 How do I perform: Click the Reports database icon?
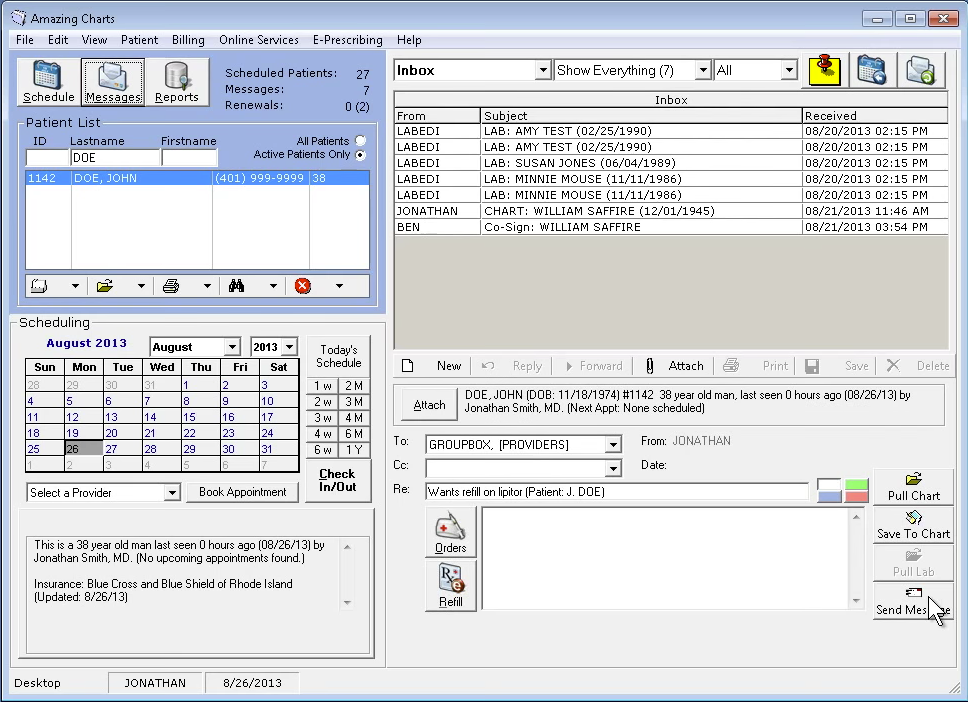[x=176, y=81]
